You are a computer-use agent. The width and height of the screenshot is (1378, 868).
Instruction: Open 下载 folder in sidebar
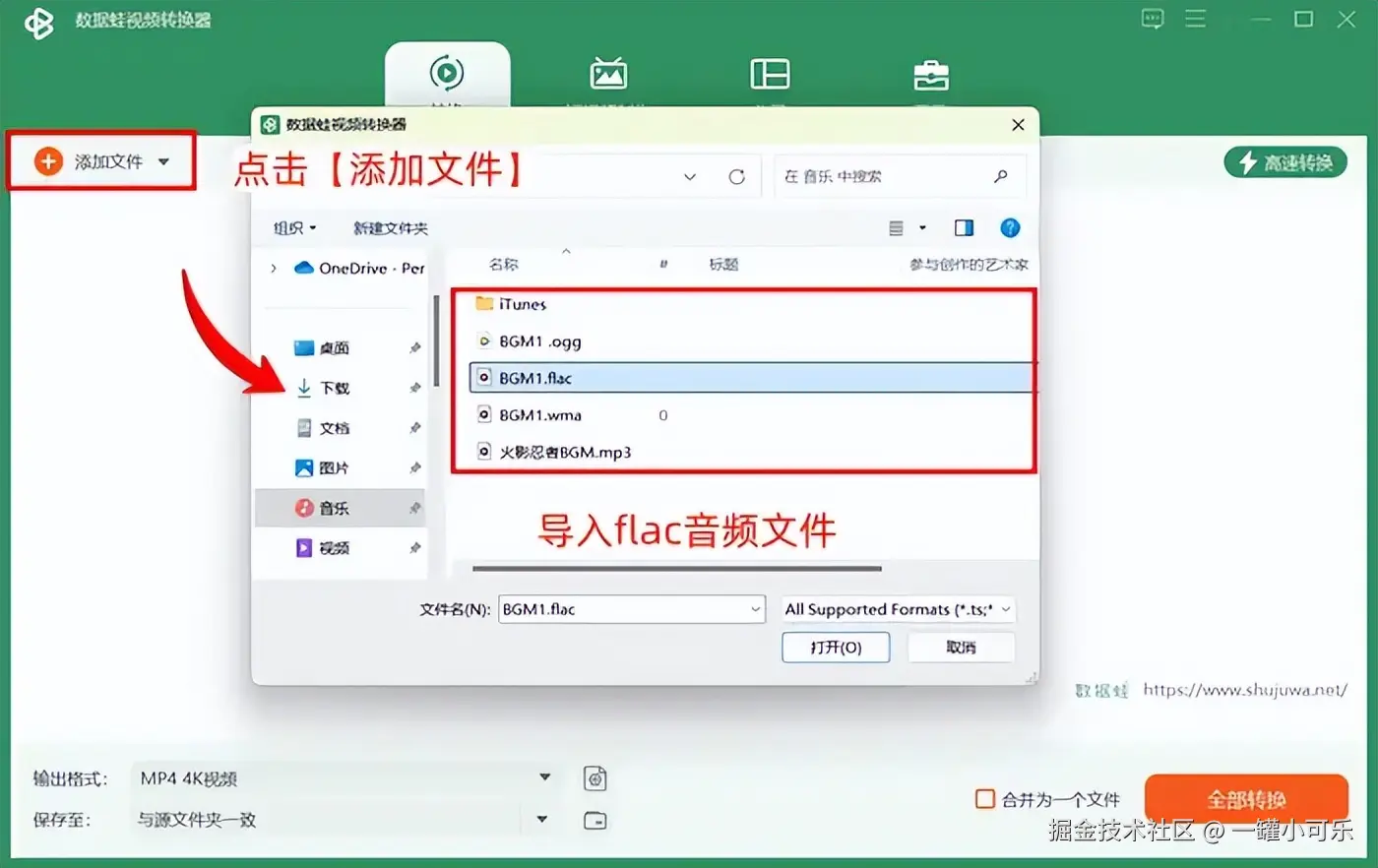point(322,388)
